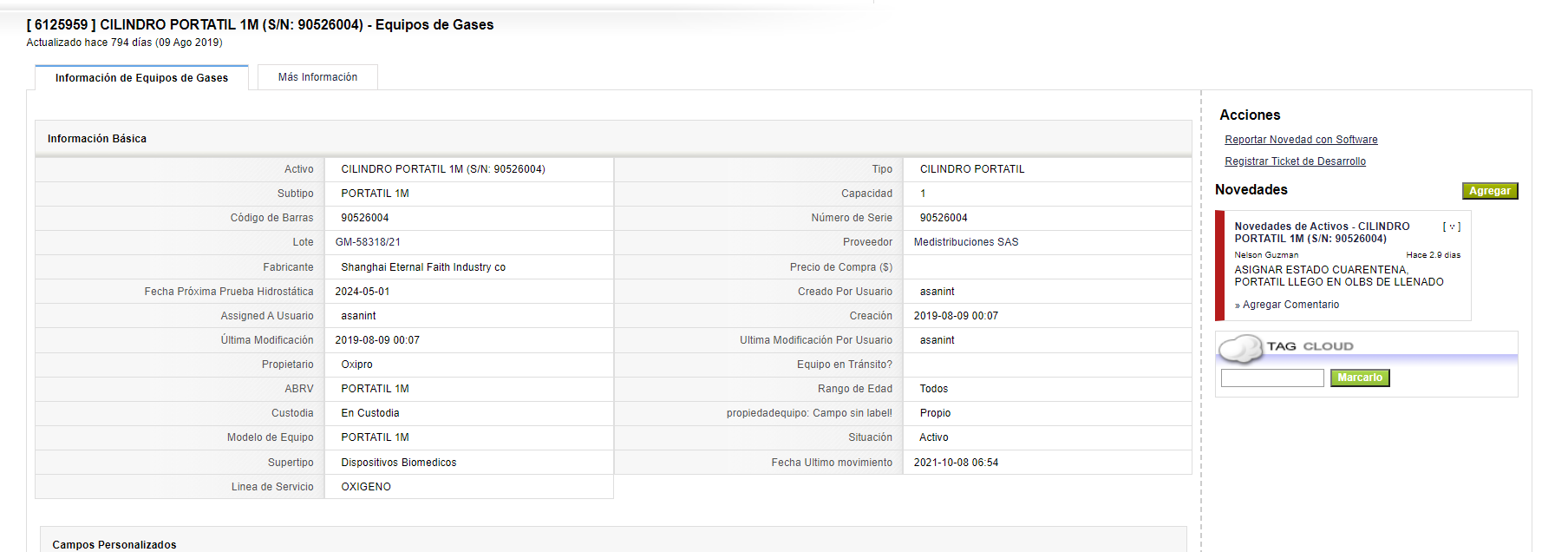This screenshot has width=1568, height=552.
Task: Click the red marker bar on novedad card
Action: click(1219, 266)
